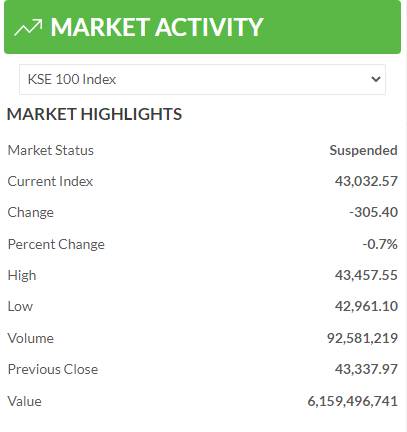407x432 pixels.
Task: Click the Volume label
Action: pyautogui.click(x=31, y=338)
